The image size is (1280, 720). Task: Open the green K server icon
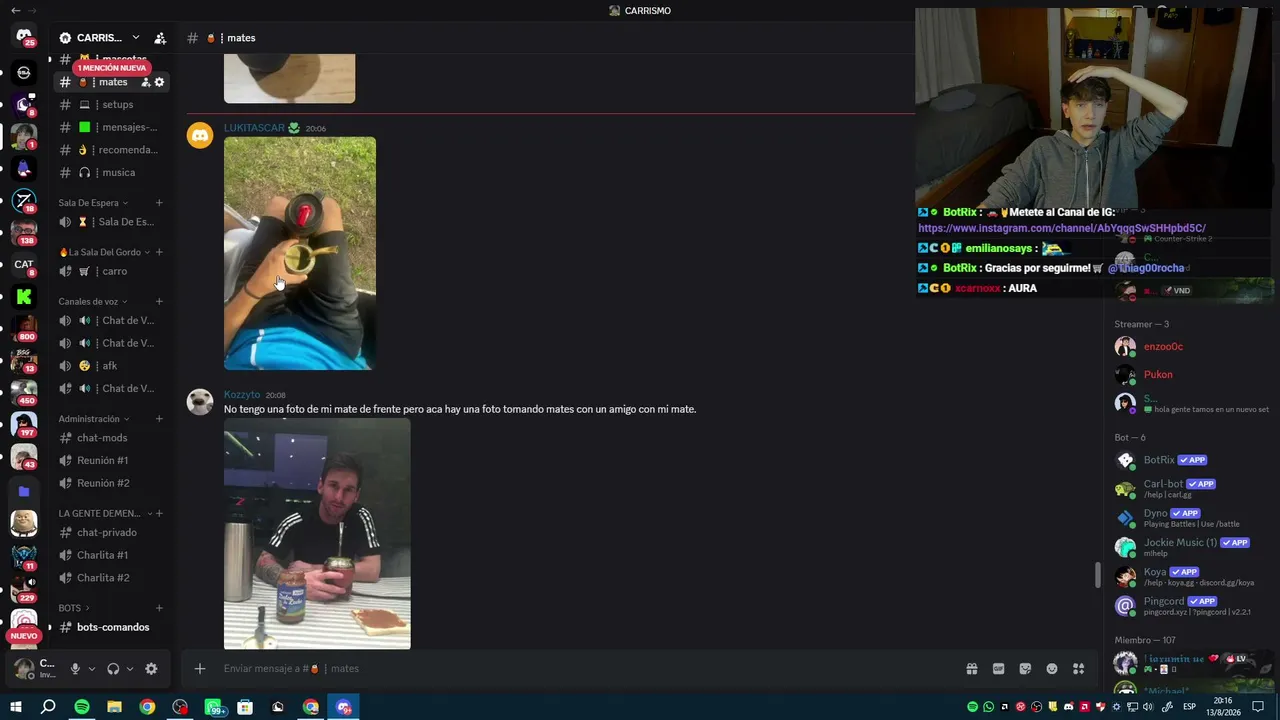[x=24, y=296]
